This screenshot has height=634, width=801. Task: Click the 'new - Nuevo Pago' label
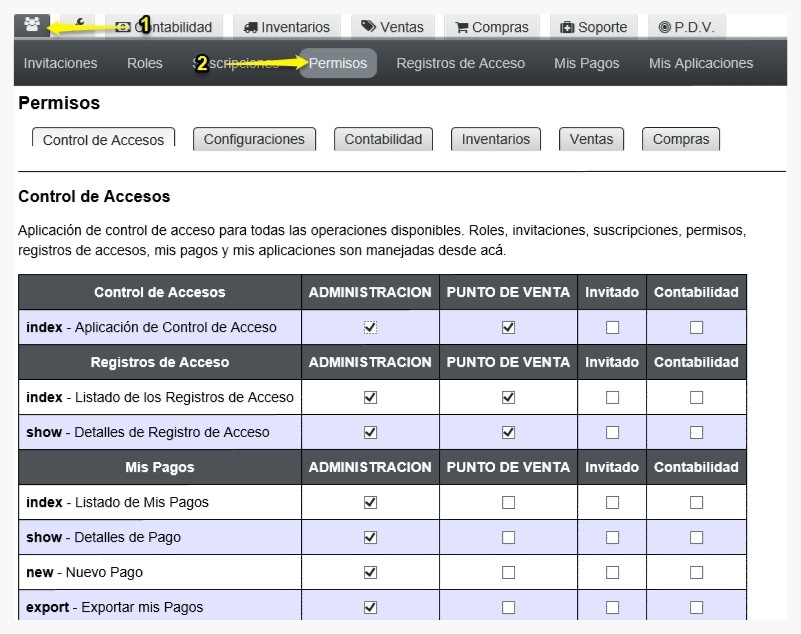point(84,573)
